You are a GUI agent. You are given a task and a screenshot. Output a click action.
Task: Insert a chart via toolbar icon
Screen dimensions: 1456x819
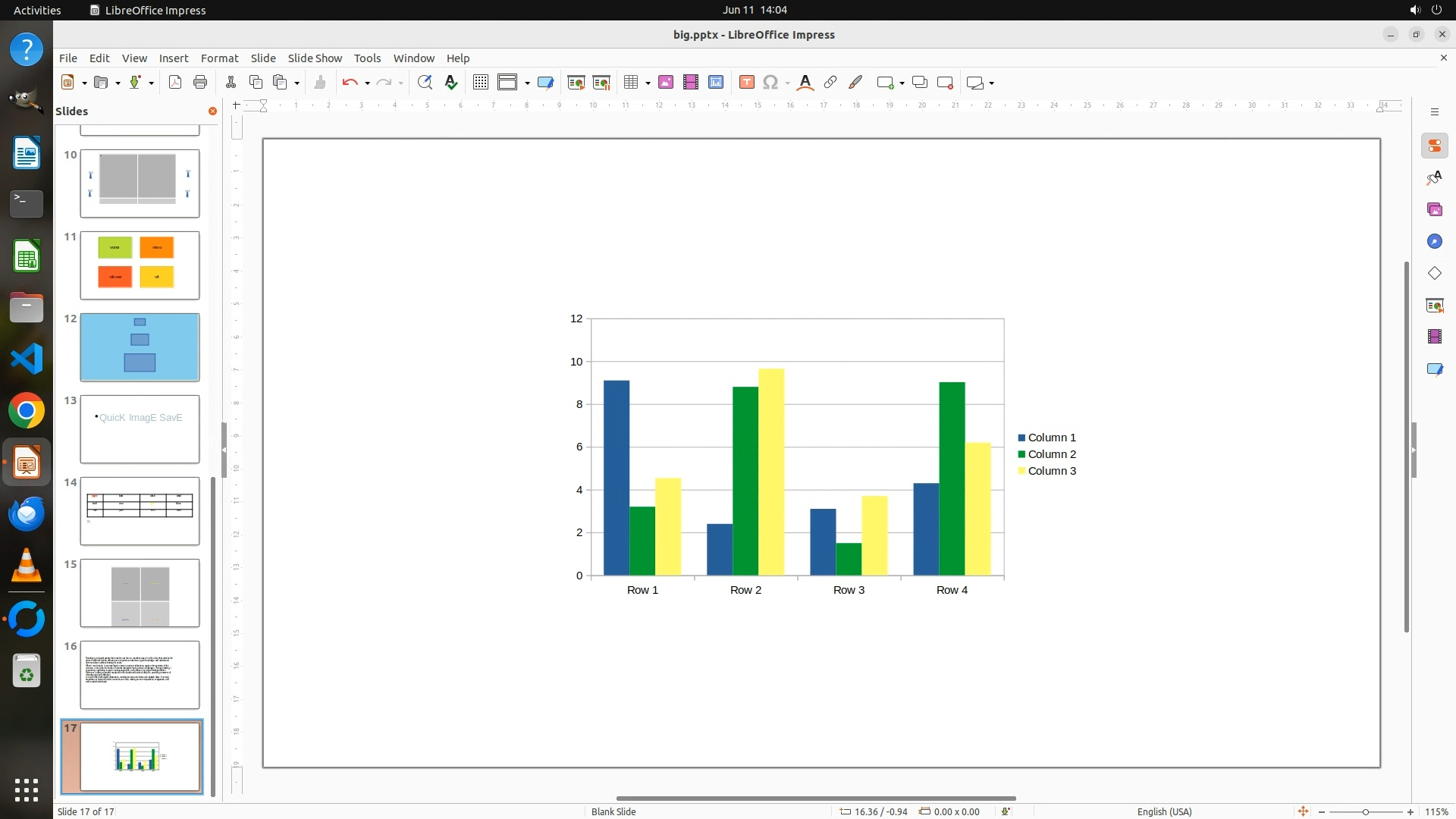pos(715,83)
